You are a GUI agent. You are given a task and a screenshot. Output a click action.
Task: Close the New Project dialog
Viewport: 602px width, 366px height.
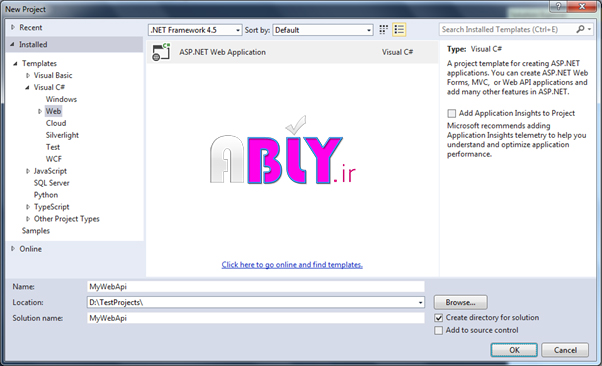point(582,6)
